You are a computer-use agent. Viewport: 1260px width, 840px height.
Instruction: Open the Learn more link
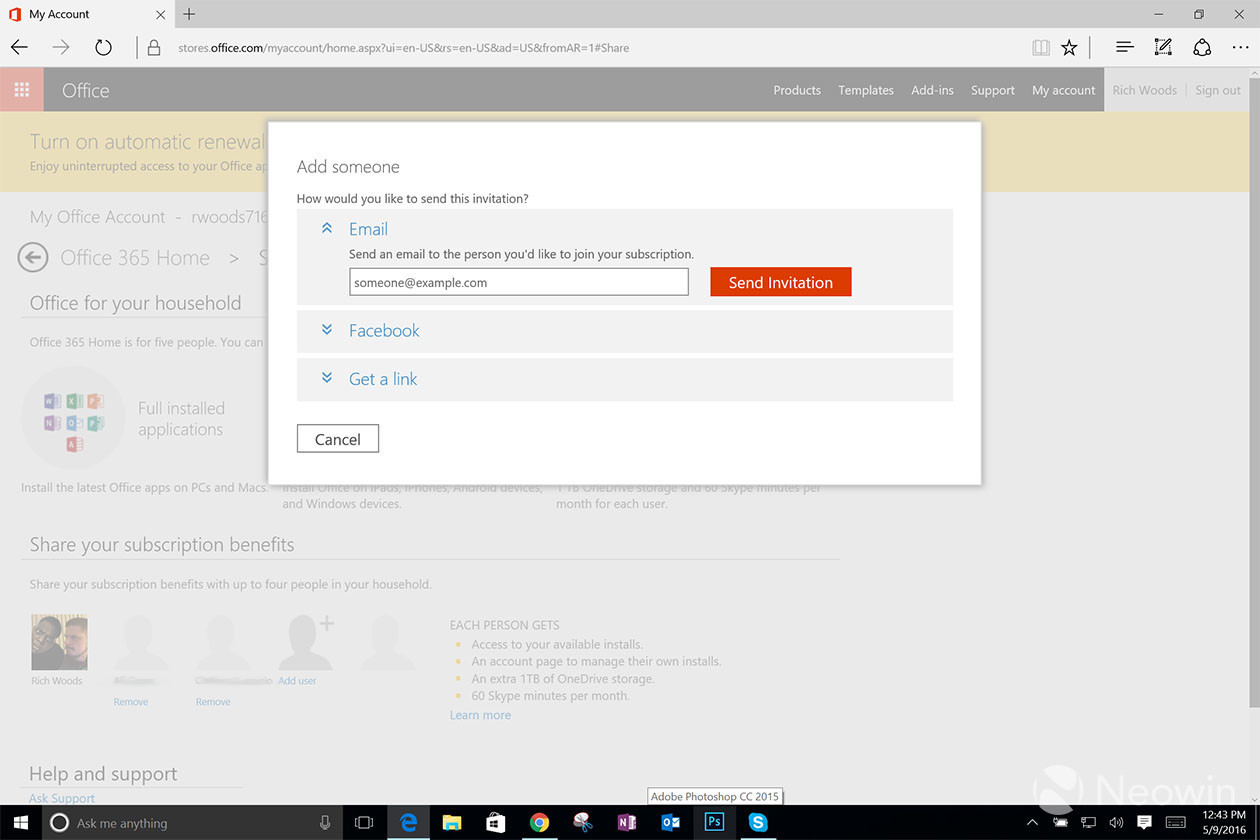click(x=480, y=715)
